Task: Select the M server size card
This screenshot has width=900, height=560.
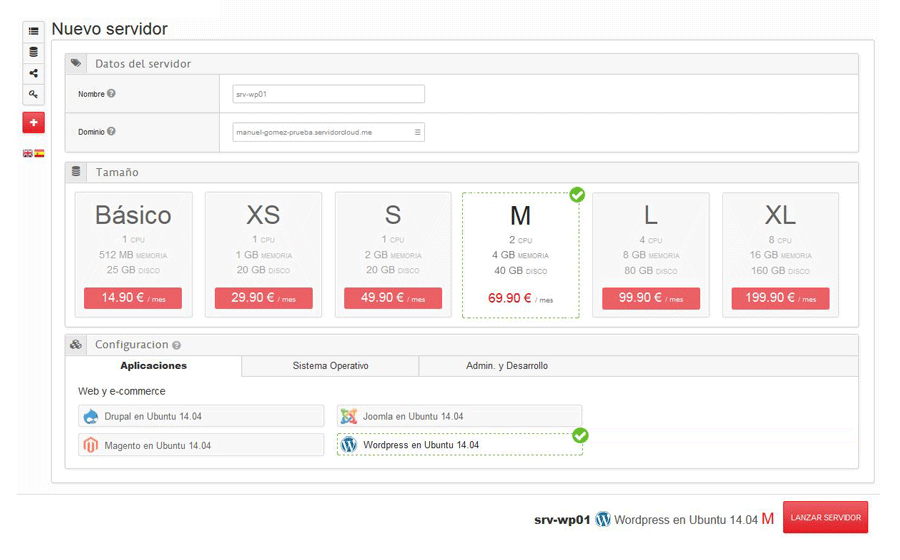Action: 521,255
